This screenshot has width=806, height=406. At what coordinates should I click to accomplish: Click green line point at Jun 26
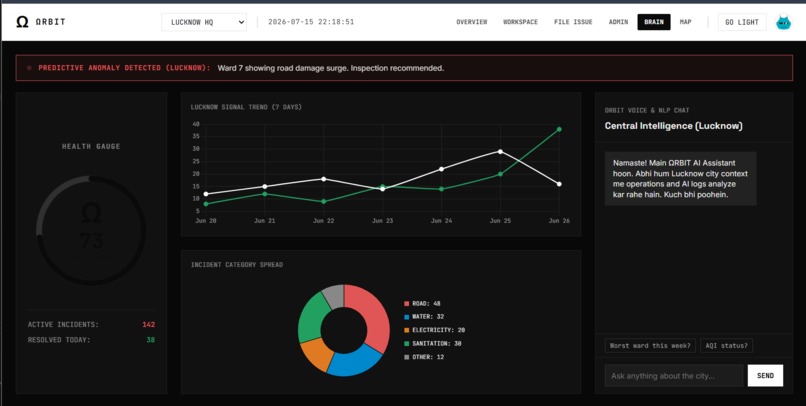click(559, 130)
